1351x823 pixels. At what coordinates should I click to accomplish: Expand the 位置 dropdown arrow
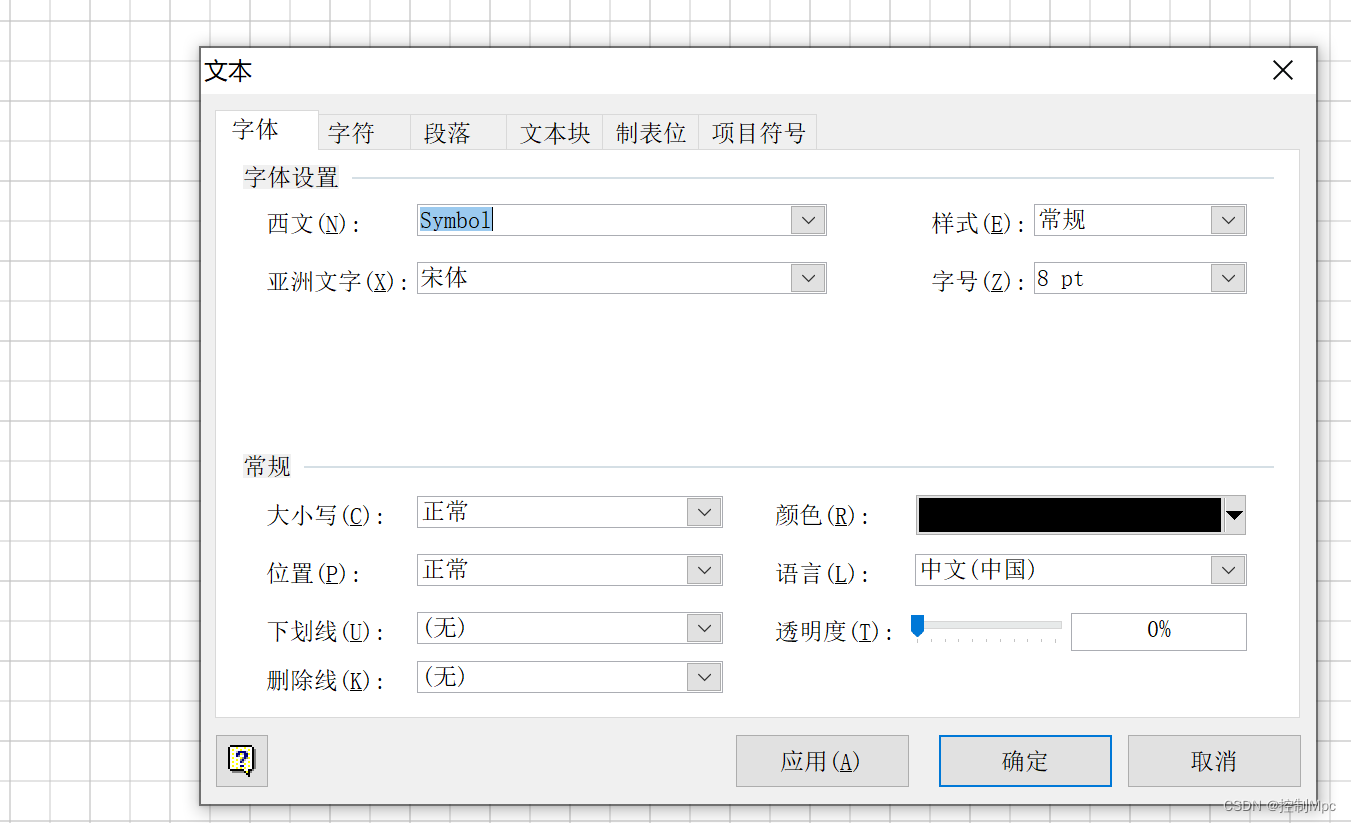(704, 570)
